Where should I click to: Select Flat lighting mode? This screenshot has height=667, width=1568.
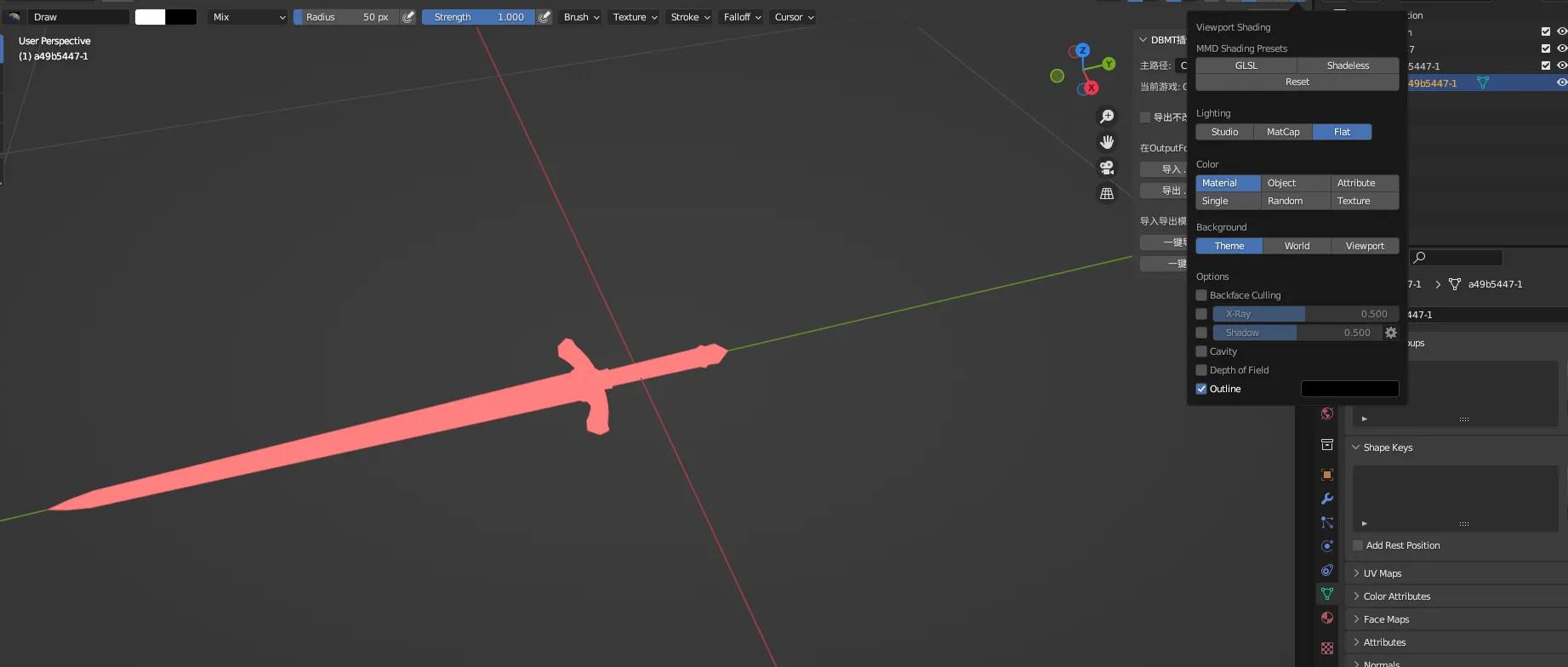click(x=1342, y=132)
